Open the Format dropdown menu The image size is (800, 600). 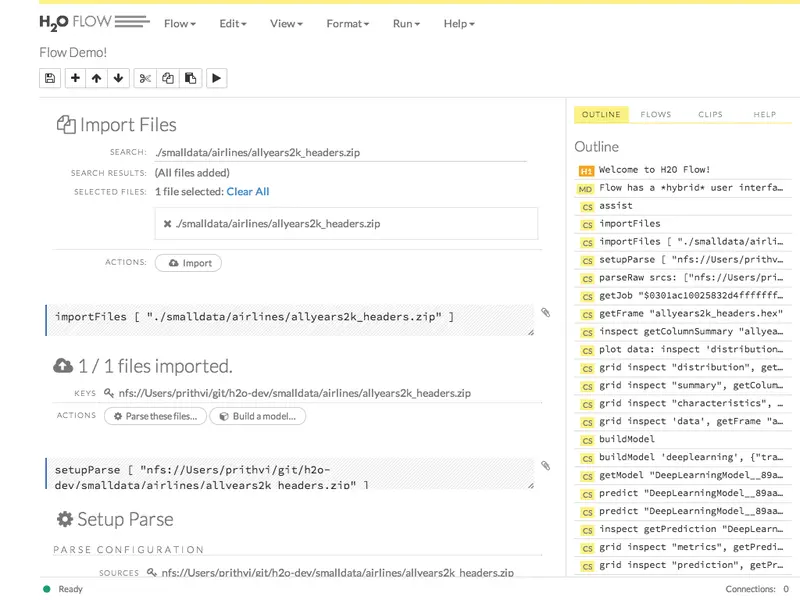click(347, 23)
